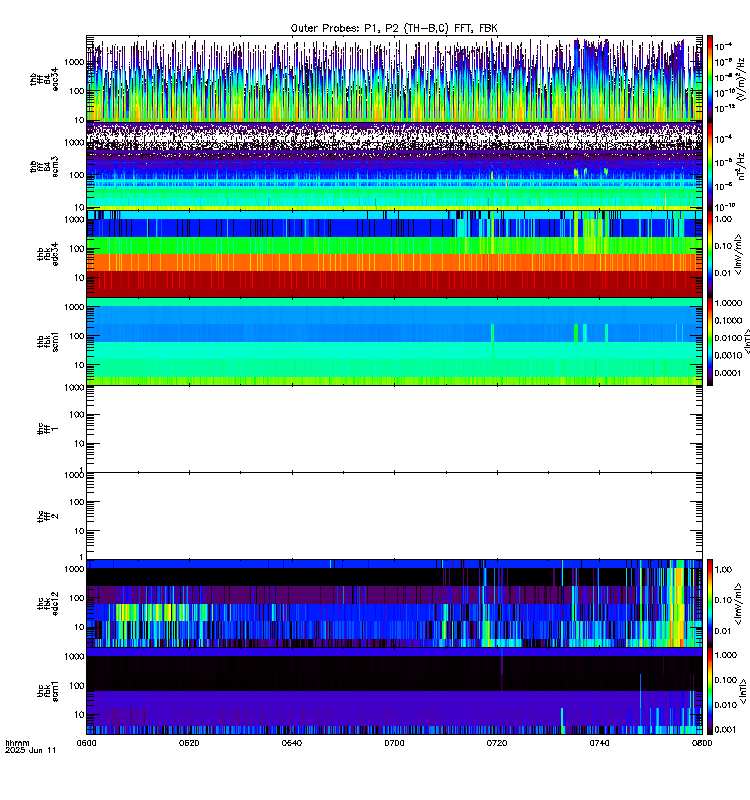This screenshot has height=800, width=750.
Task: Click the 10 y-axis tick of thc fbk scm1 panel
Action: tap(79, 715)
